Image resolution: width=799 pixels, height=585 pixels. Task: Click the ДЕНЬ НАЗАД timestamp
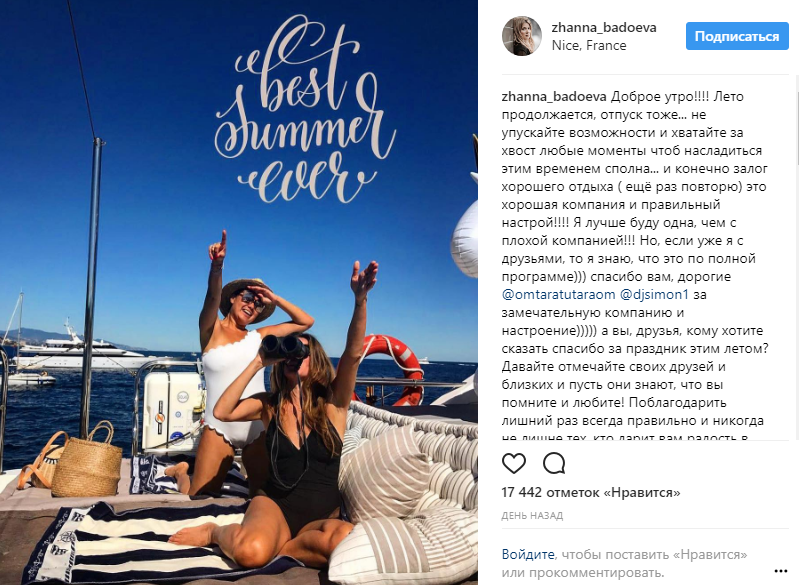click(532, 516)
